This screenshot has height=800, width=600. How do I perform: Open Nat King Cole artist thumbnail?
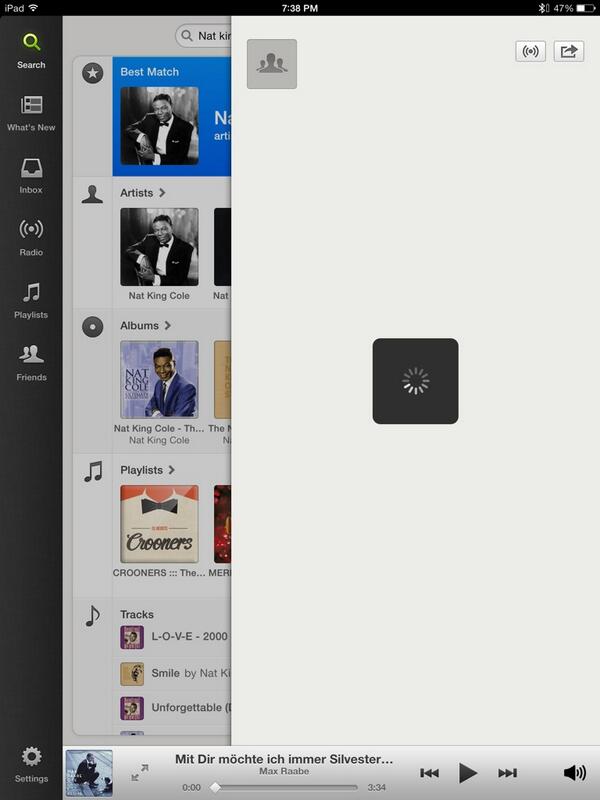(x=159, y=247)
